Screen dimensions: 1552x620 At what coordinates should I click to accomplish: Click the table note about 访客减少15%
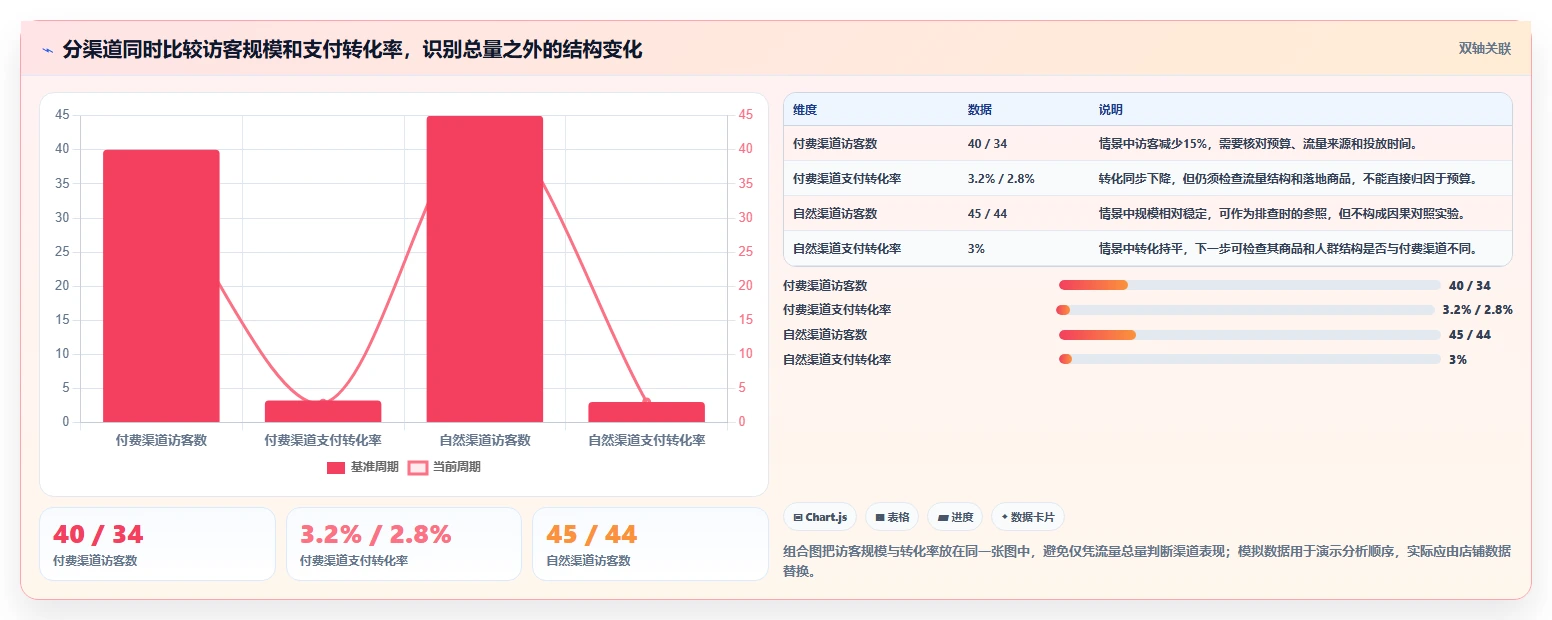[x=1258, y=143]
